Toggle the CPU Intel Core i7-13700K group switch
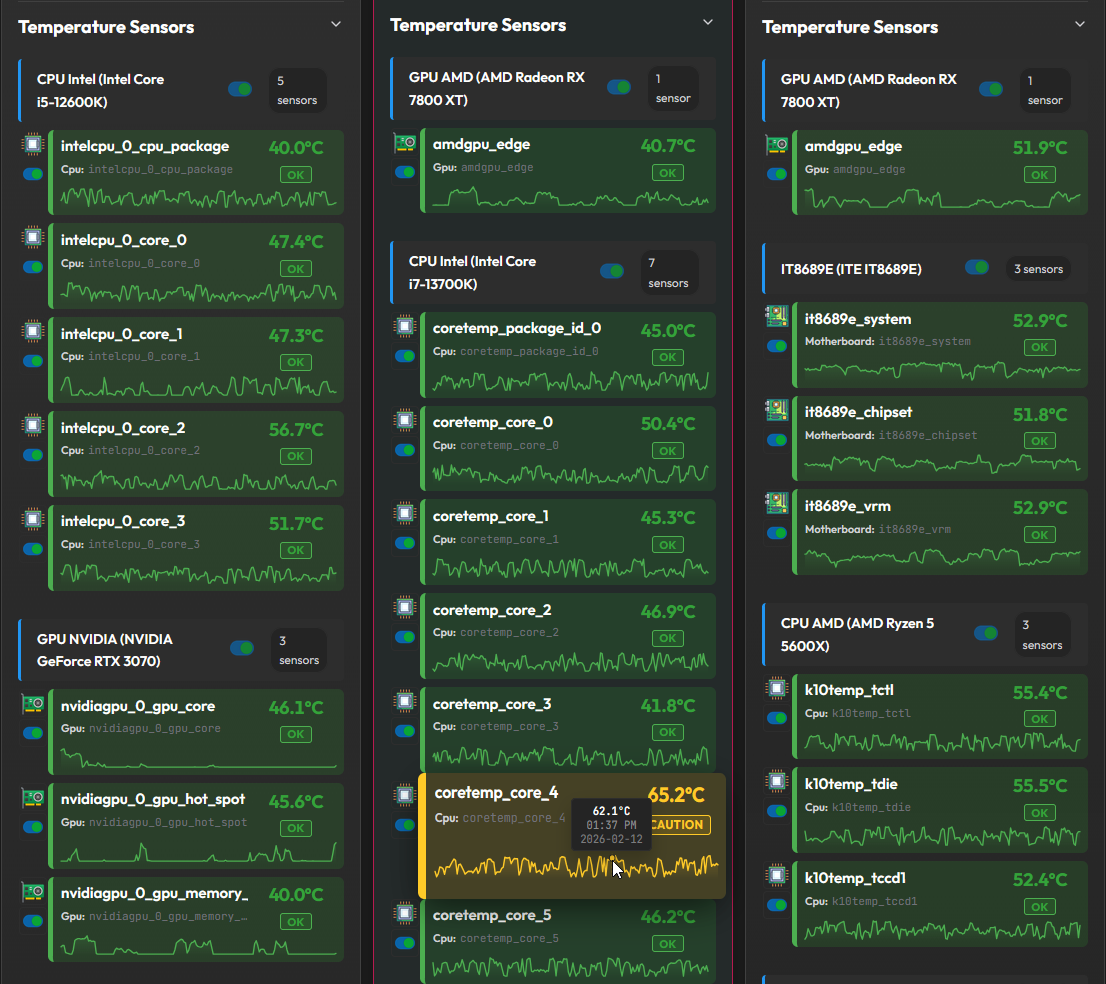 (612, 271)
